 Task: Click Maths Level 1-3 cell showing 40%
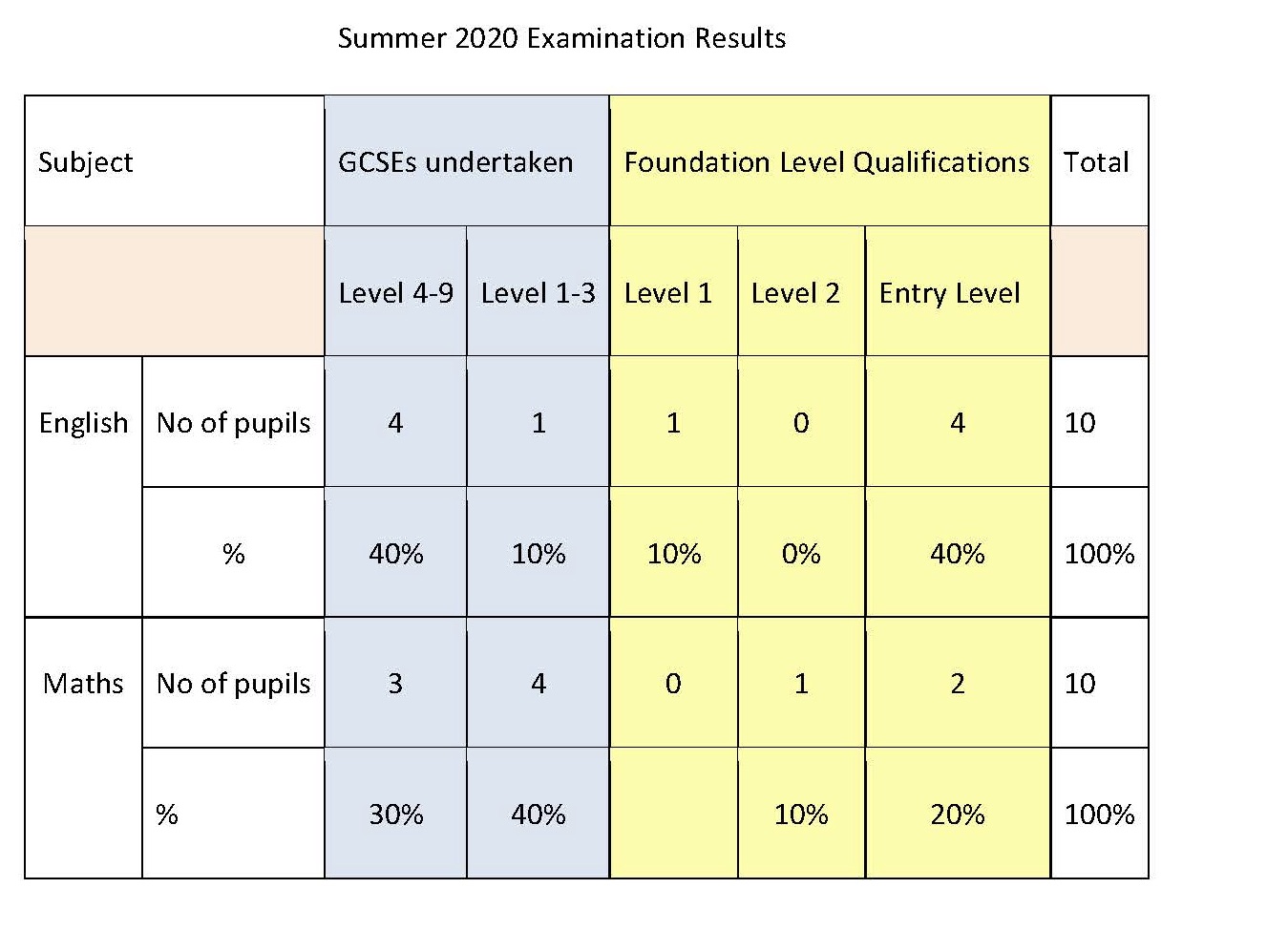tap(538, 814)
